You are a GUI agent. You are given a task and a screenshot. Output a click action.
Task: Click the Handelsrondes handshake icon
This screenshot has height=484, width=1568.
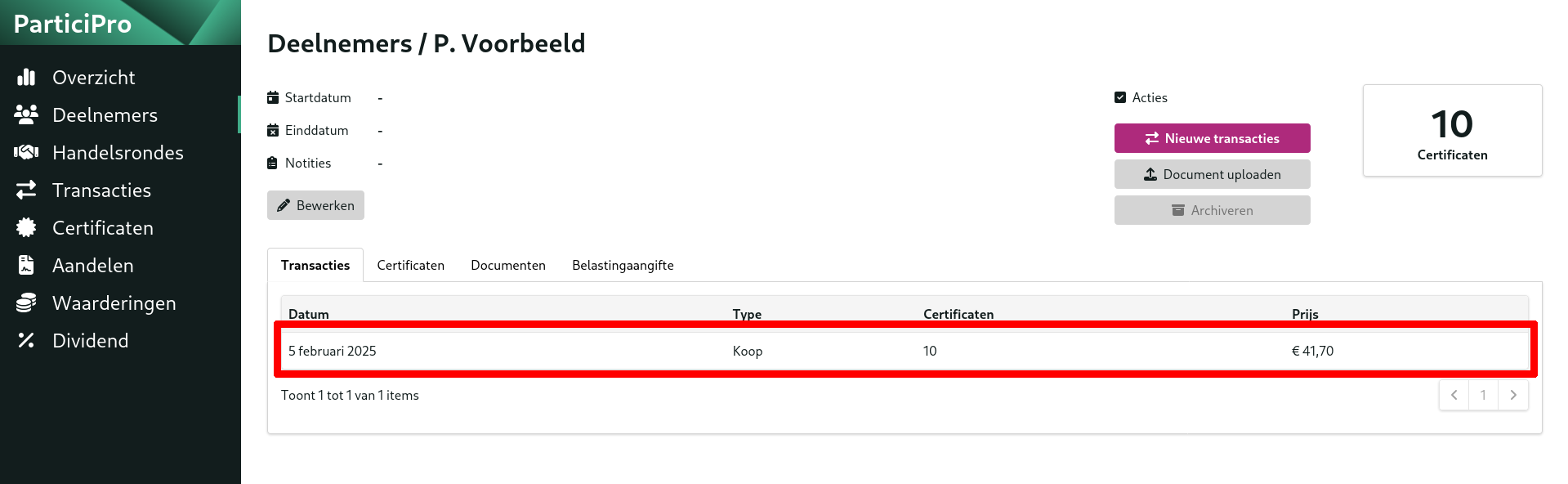pyautogui.click(x=26, y=152)
